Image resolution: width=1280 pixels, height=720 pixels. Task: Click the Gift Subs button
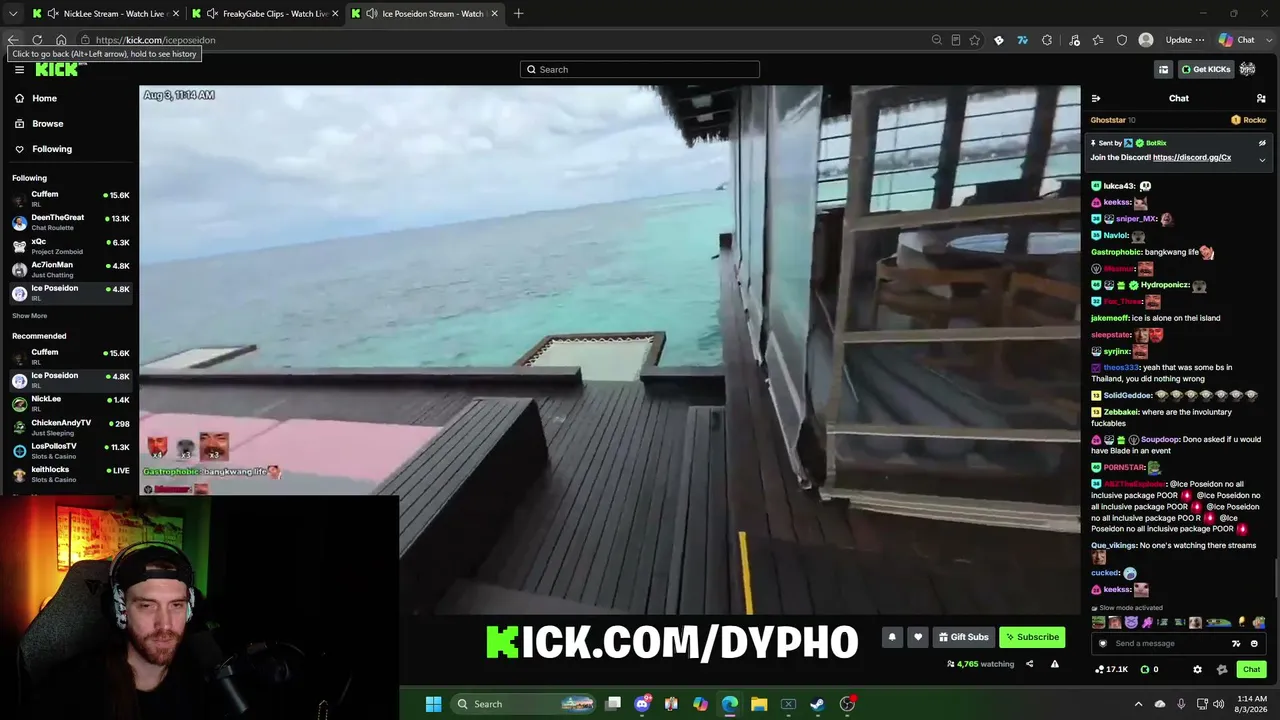[x=964, y=637]
